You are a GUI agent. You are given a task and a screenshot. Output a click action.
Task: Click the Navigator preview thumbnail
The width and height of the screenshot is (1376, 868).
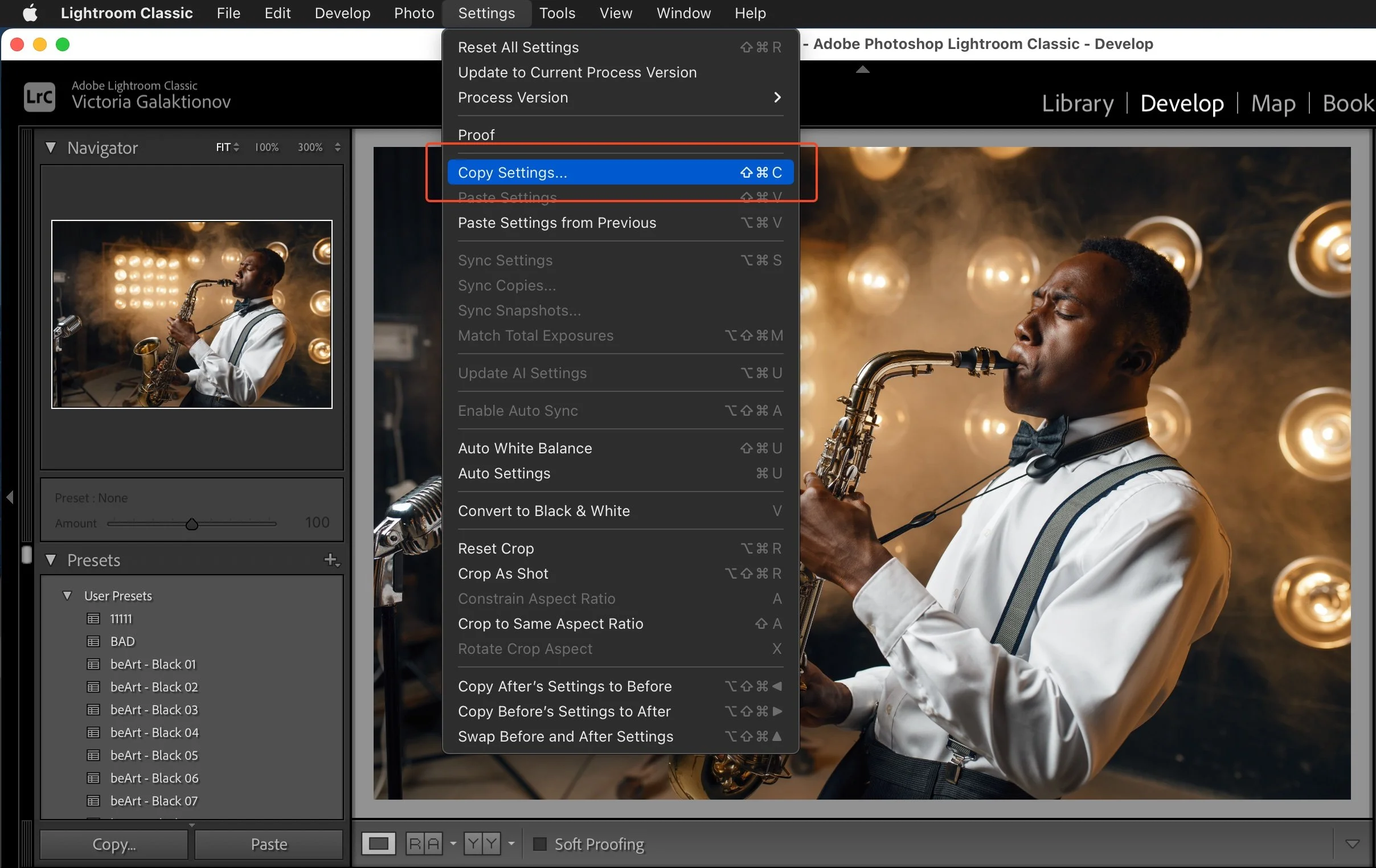tap(191, 314)
